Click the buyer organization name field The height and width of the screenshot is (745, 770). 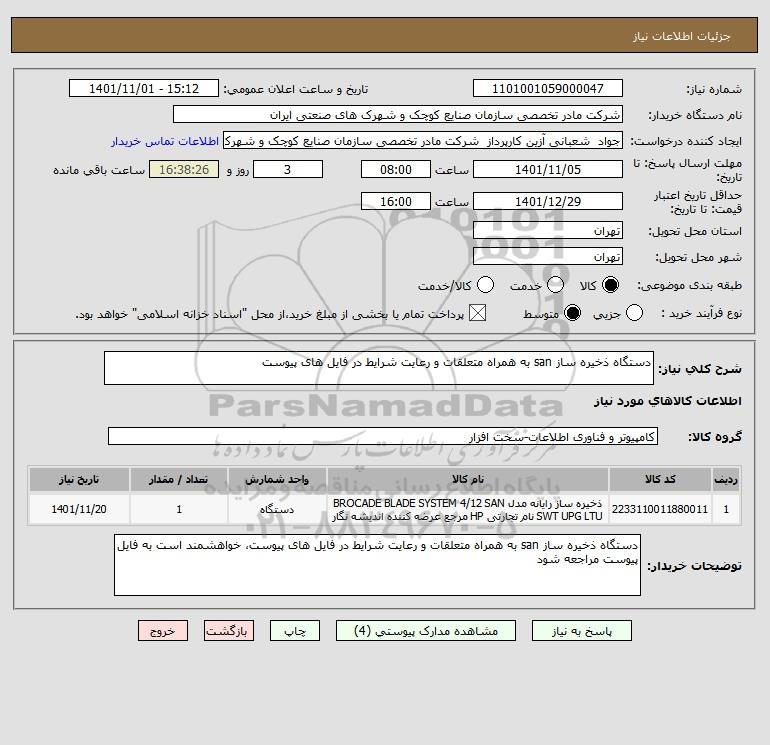click(398, 114)
